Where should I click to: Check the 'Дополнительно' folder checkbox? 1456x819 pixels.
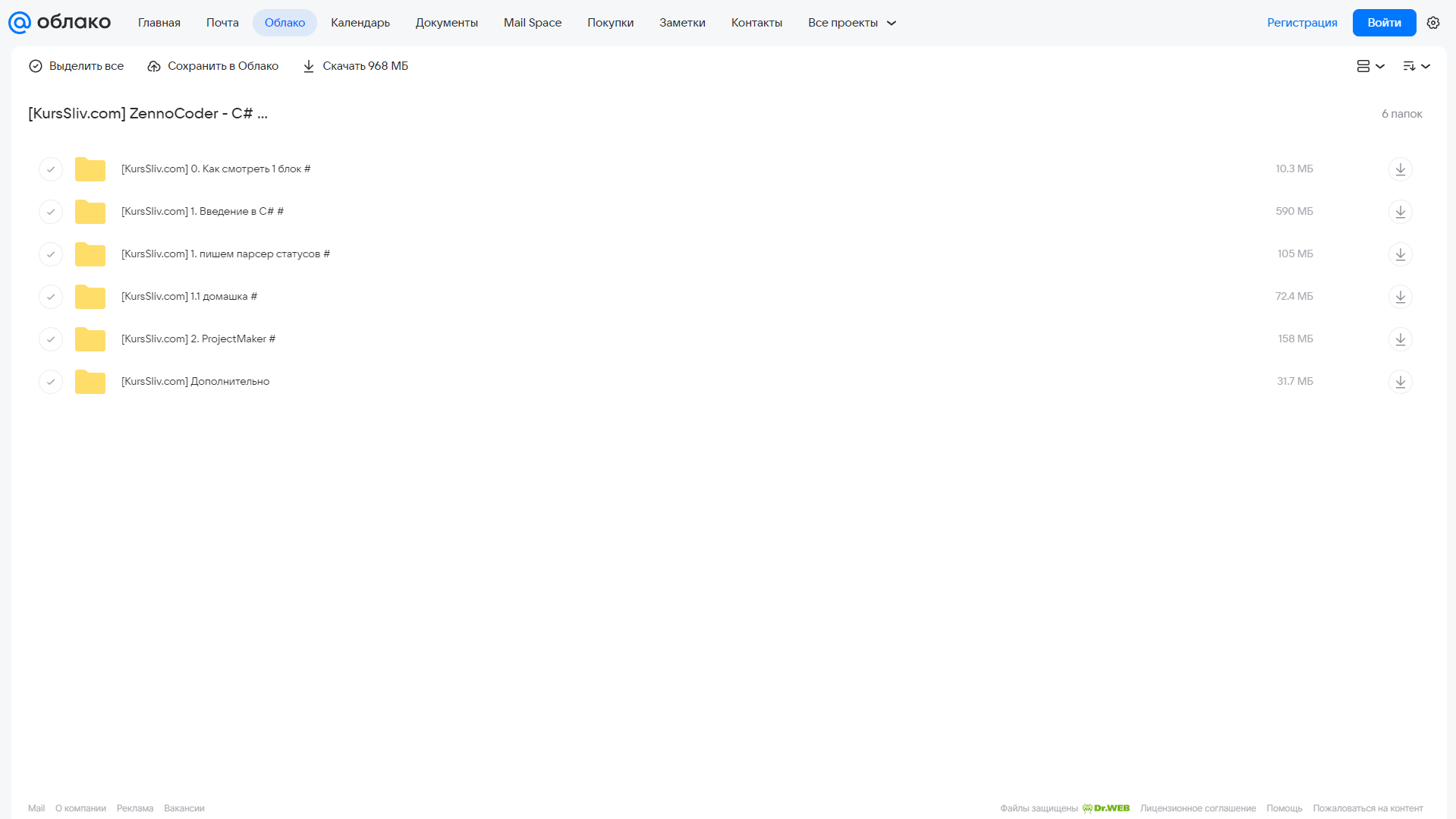click(x=51, y=381)
